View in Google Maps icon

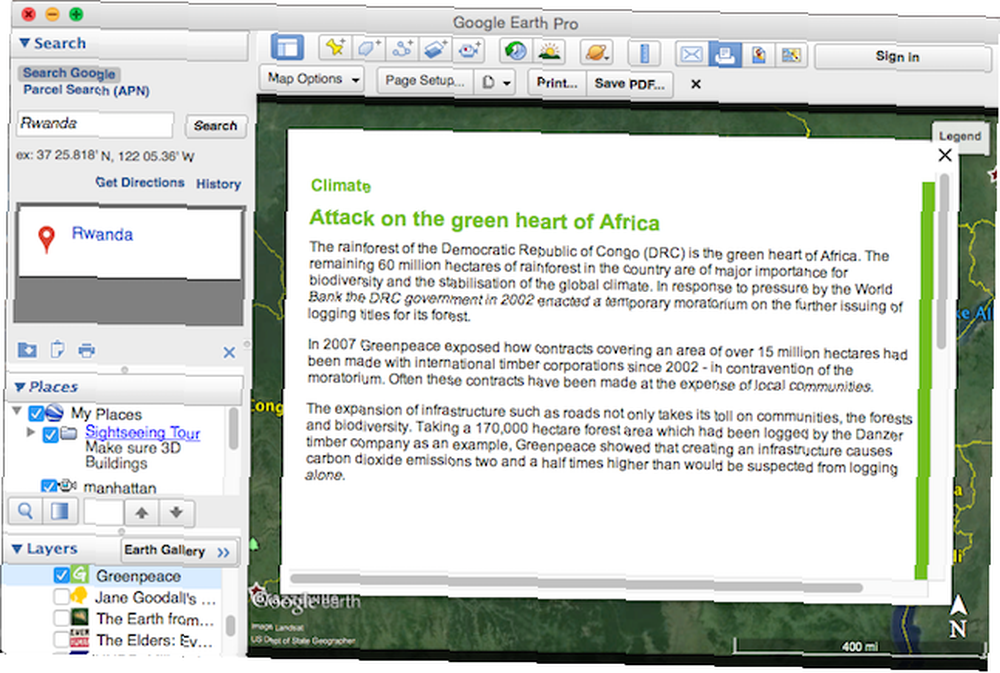[791, 55]
